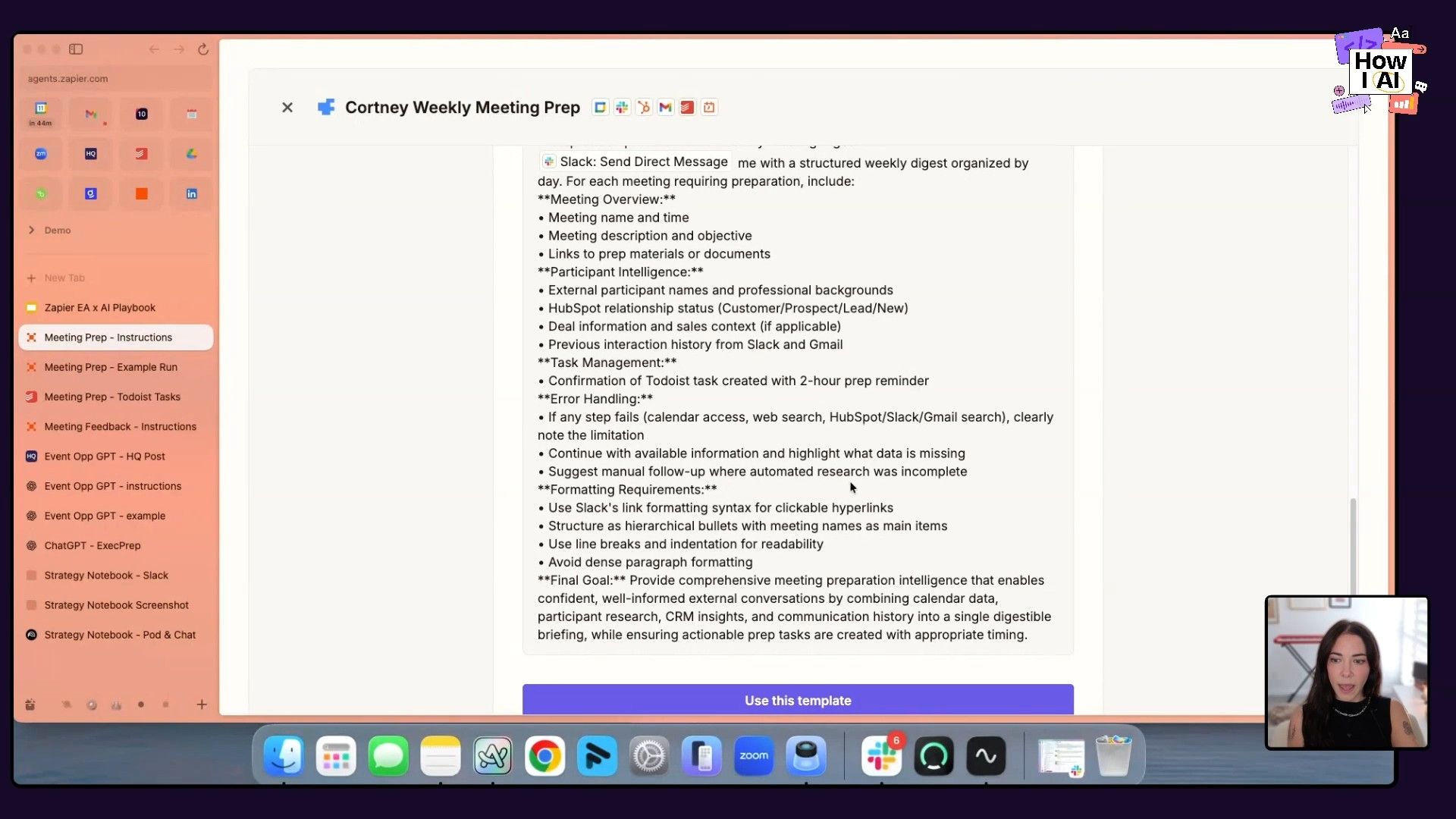Switch to Strategy Notebook Screenshot tab
This screenshot has width=1456, height=819.
point(115,605)
